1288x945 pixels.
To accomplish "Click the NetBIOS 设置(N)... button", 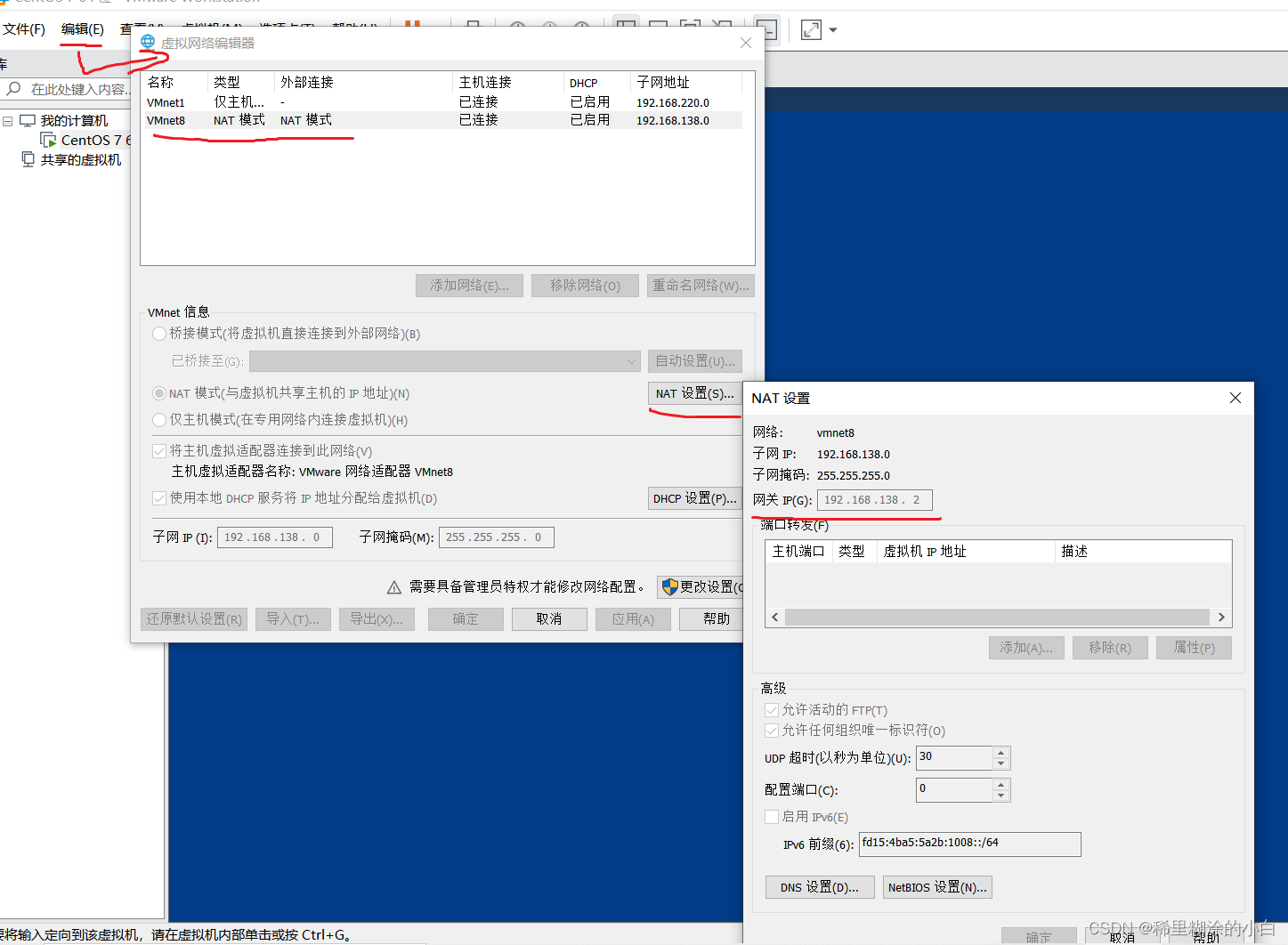I will [937, 887].
